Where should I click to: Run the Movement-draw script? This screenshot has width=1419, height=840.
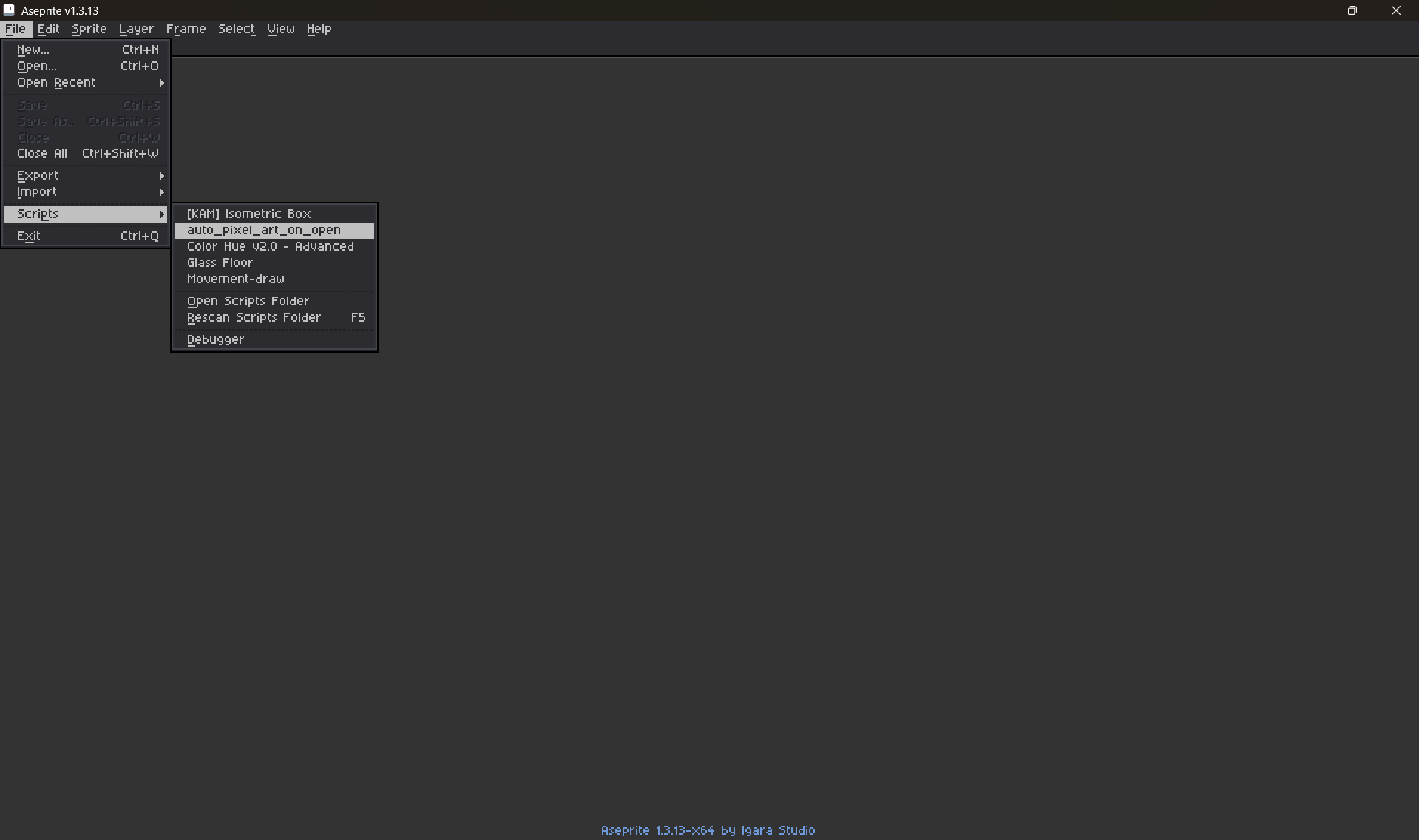click(x=274, y=279)
